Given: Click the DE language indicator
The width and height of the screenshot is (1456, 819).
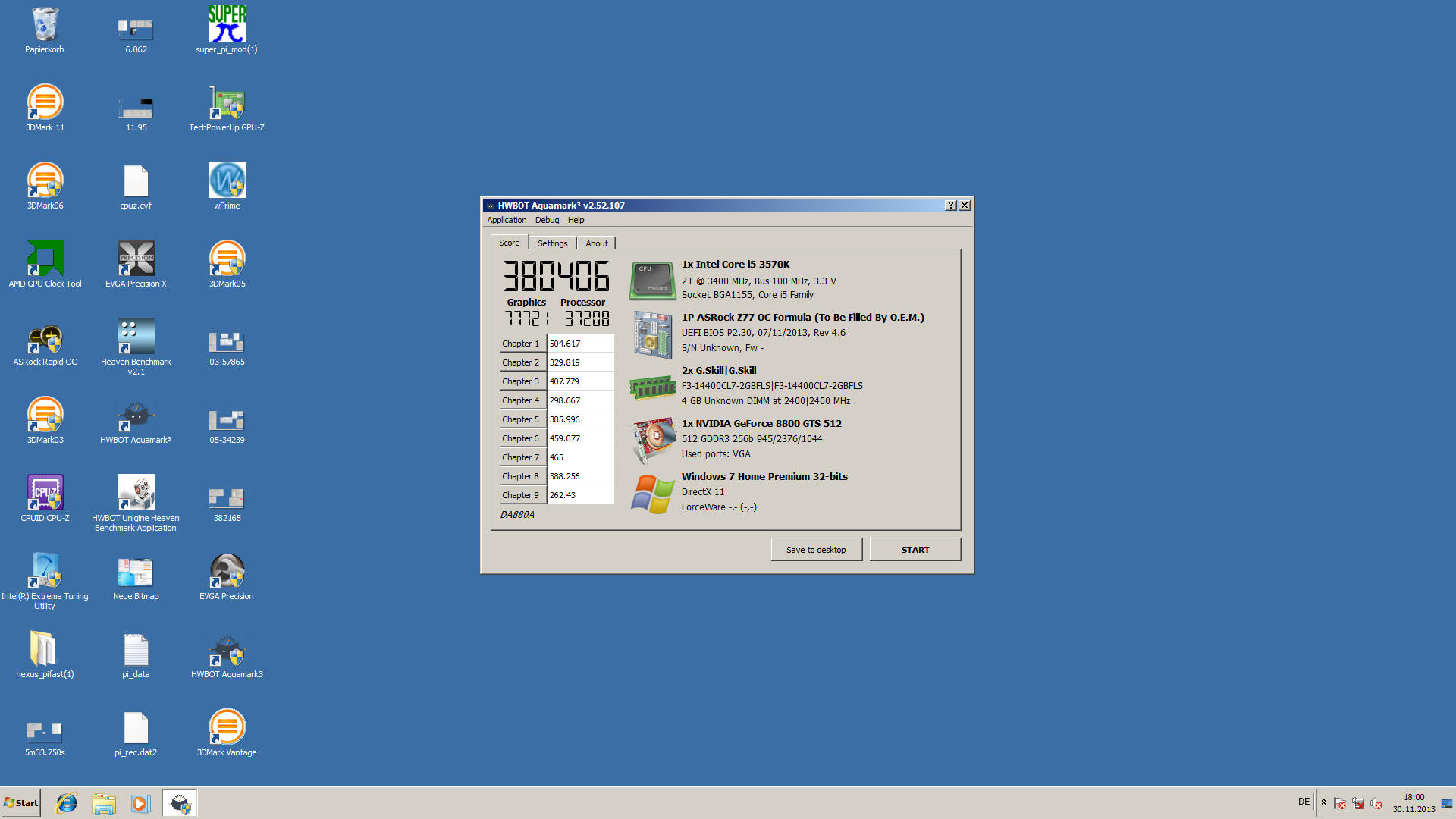Looking at the screenshot, I should coord(1304,802).
